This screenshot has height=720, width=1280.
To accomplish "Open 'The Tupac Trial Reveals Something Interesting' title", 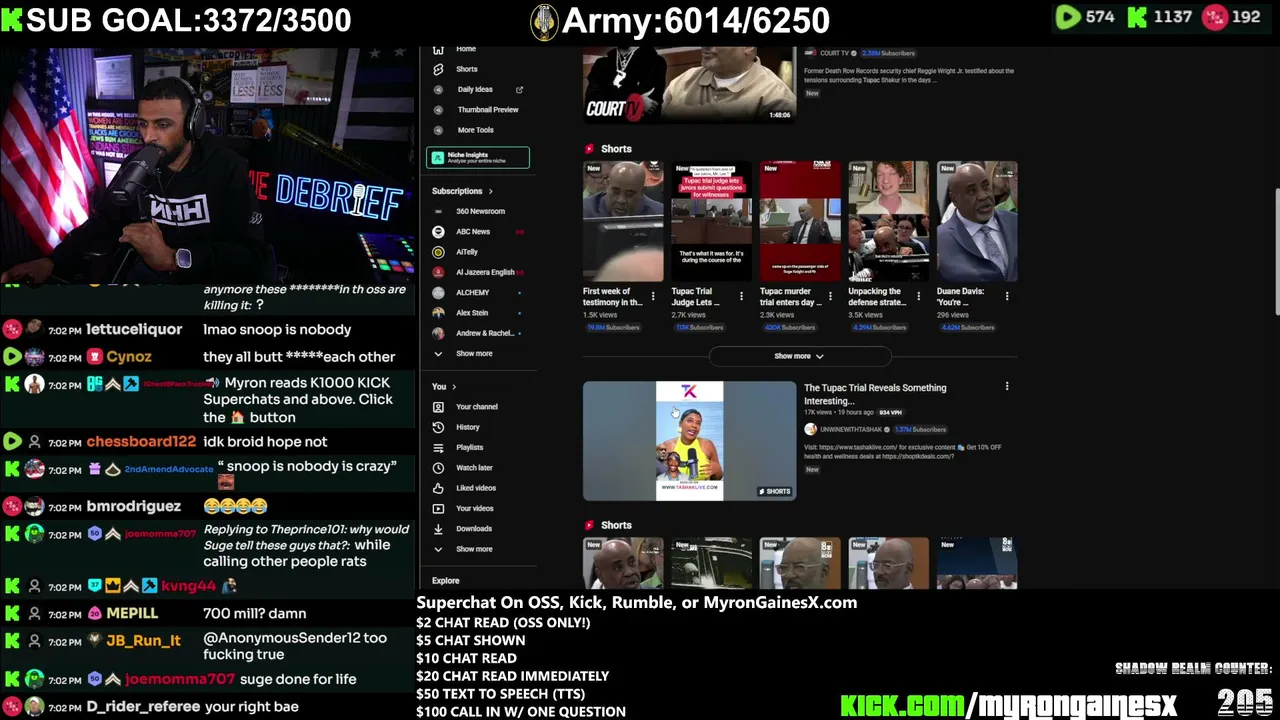I will [875, 394].
